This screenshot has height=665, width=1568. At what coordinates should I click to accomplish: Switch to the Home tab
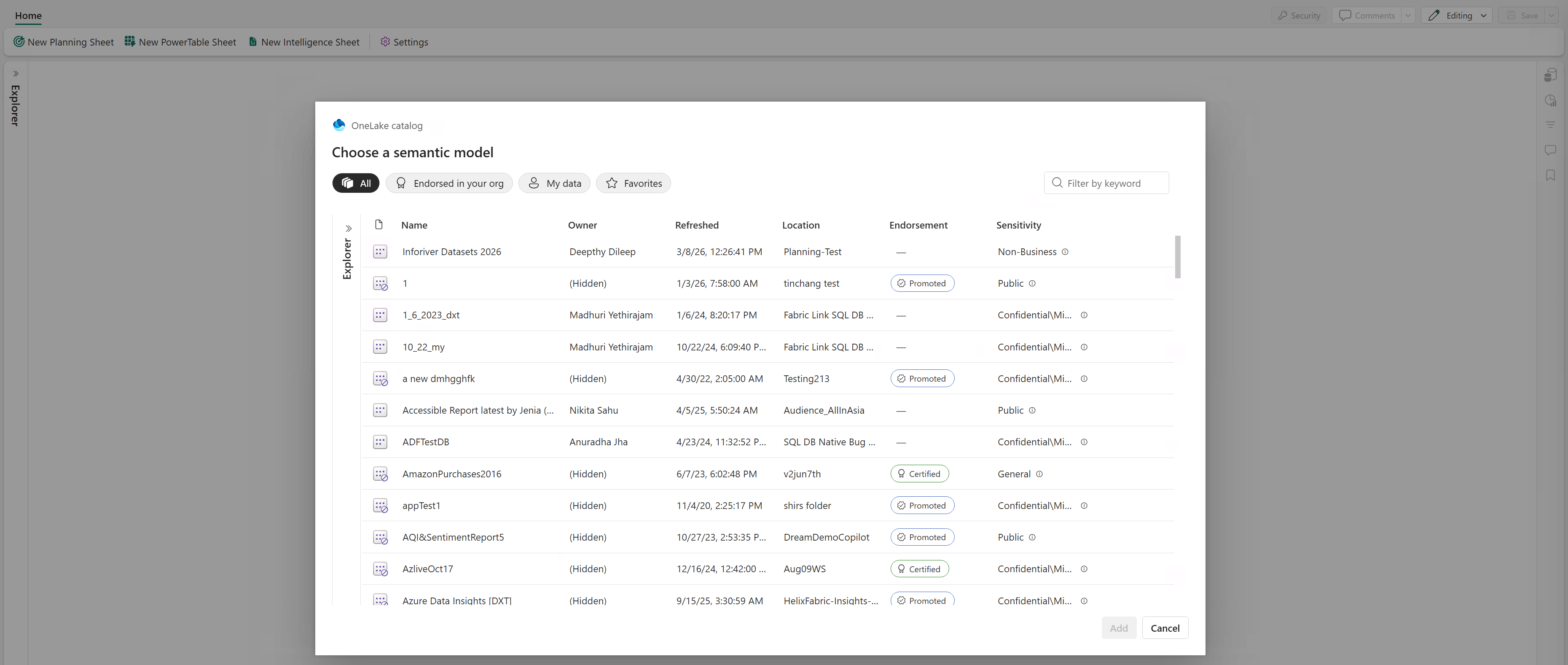28,15
